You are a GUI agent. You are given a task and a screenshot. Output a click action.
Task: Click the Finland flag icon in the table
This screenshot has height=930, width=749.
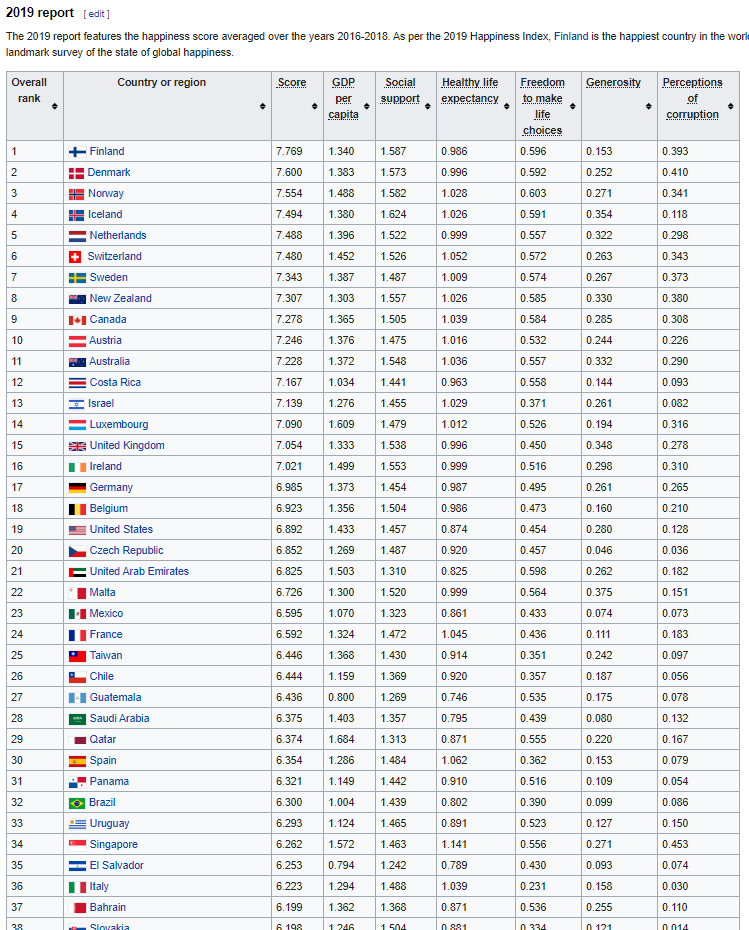point(77,152)
